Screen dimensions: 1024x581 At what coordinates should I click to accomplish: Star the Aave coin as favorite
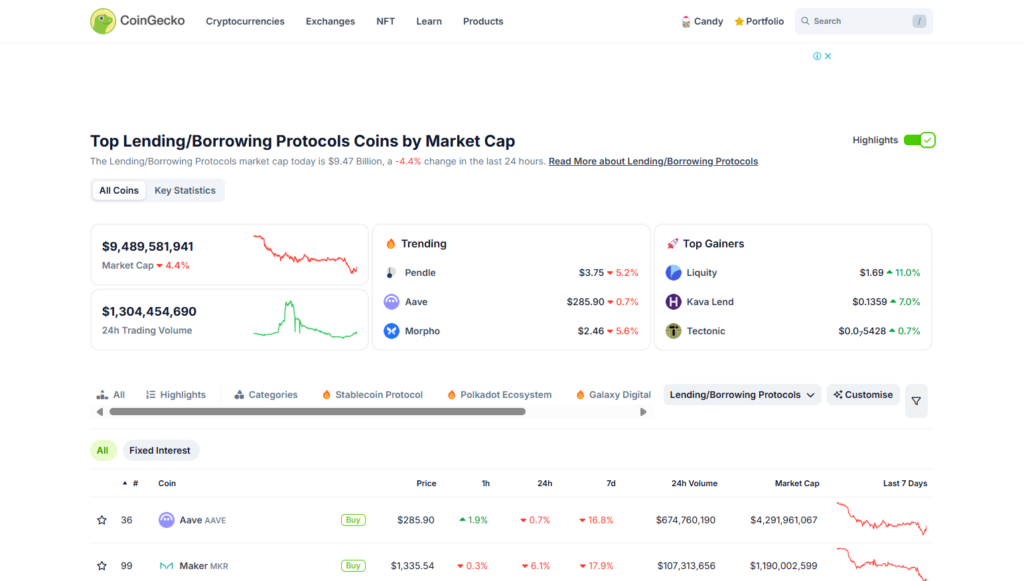(x=102, y=520)
